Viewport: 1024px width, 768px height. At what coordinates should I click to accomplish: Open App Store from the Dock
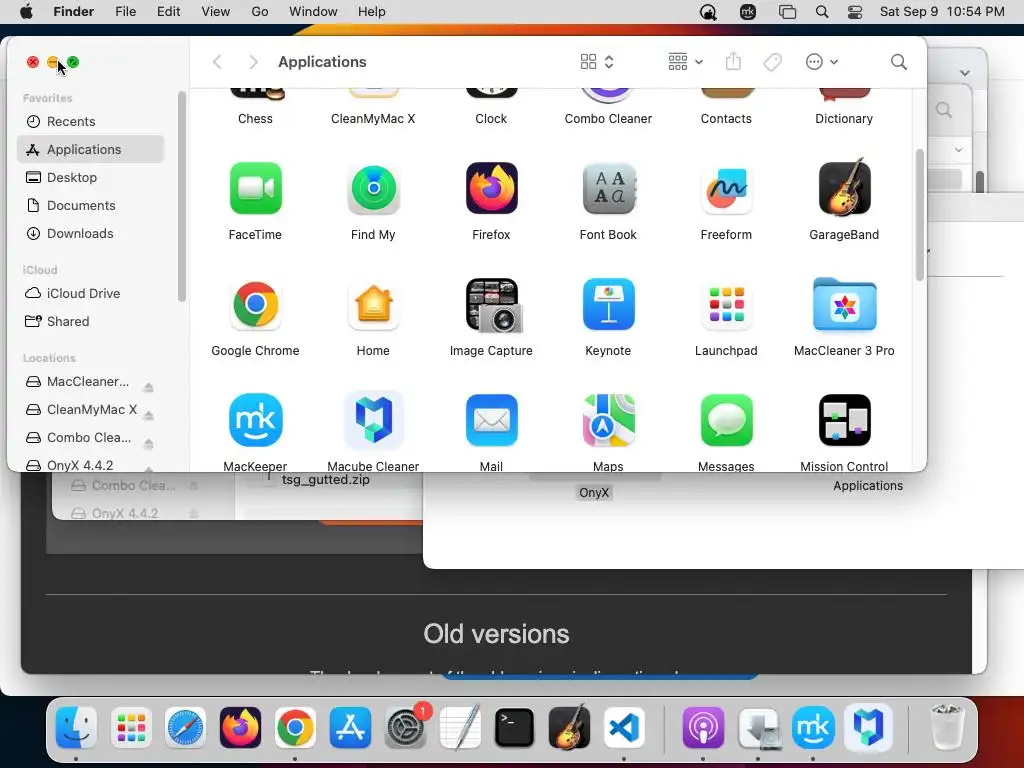(350, 727)
